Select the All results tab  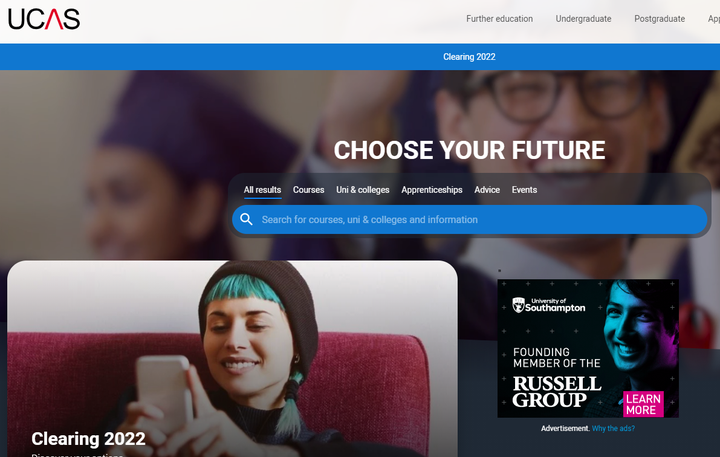point(262,190)
